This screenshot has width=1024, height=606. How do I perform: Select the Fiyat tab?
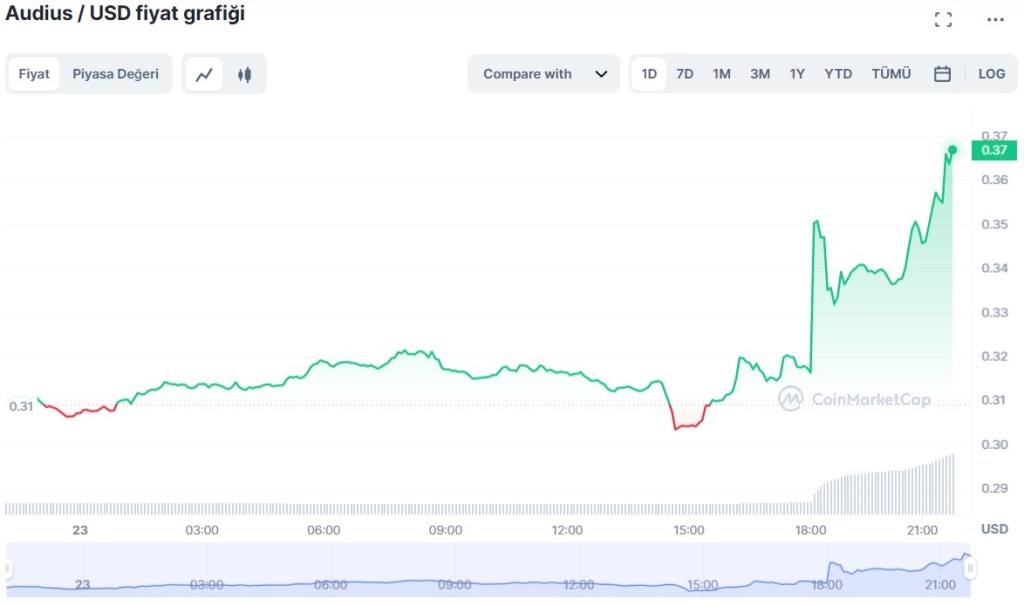pos(34,74)
